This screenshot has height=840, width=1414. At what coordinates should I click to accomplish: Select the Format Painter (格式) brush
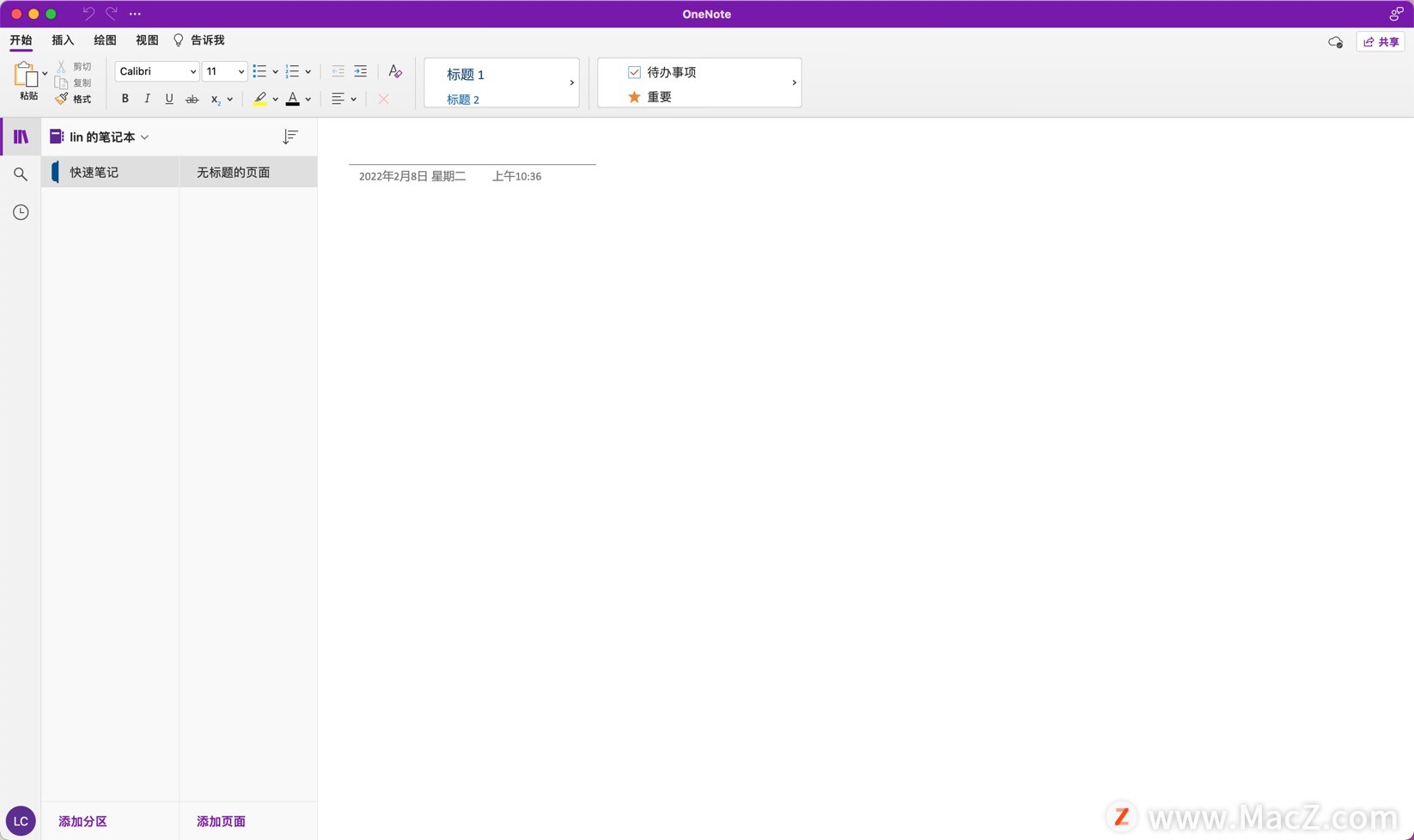pos(74,99)
